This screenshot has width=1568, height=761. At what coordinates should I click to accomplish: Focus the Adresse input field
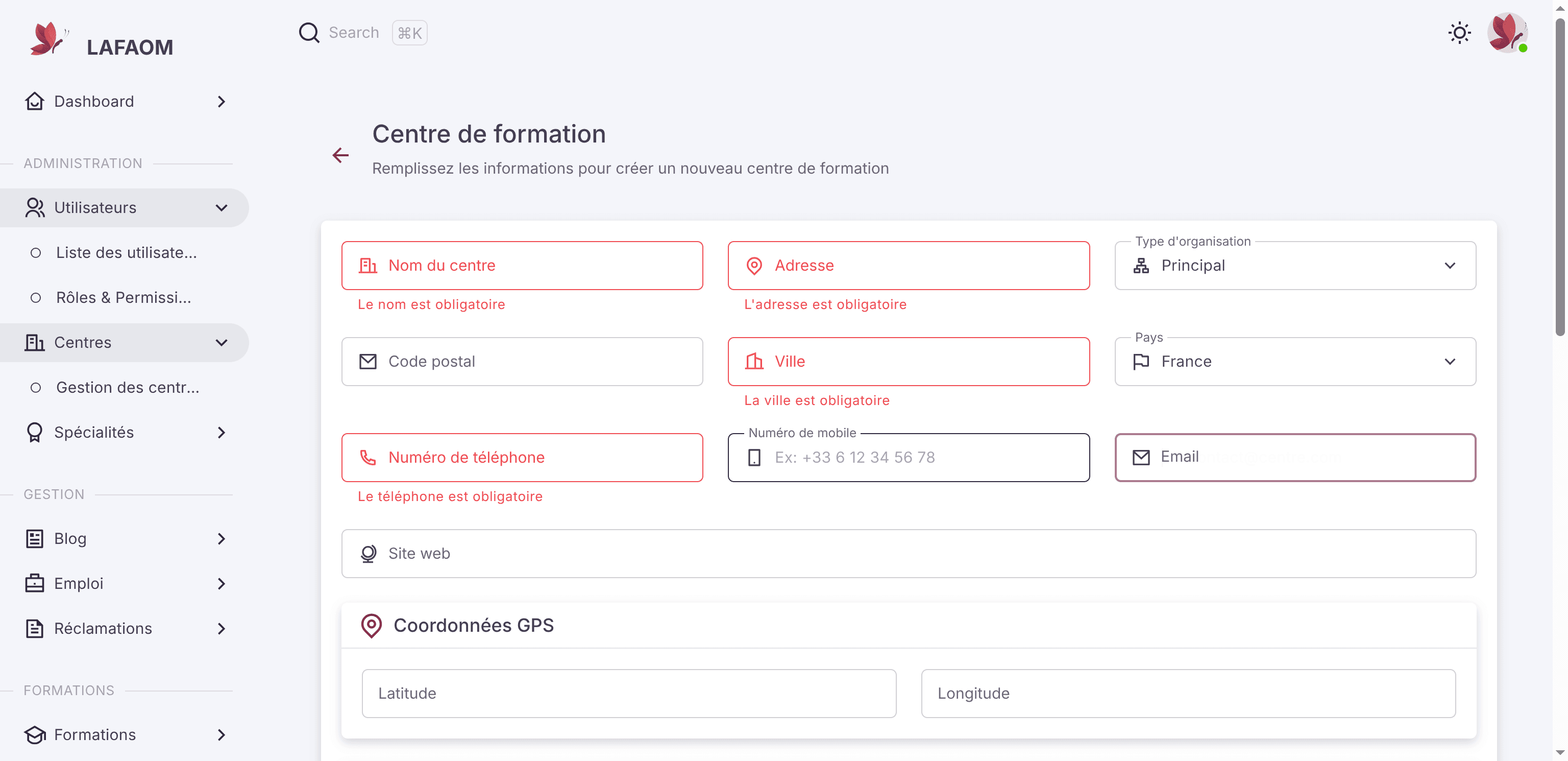[908, 266]
